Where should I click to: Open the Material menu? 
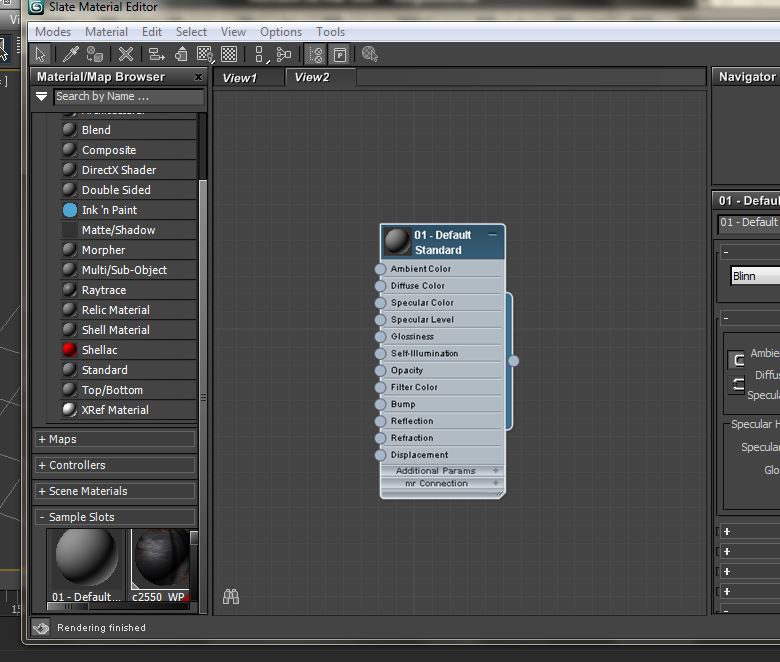(x=106, y=32)
